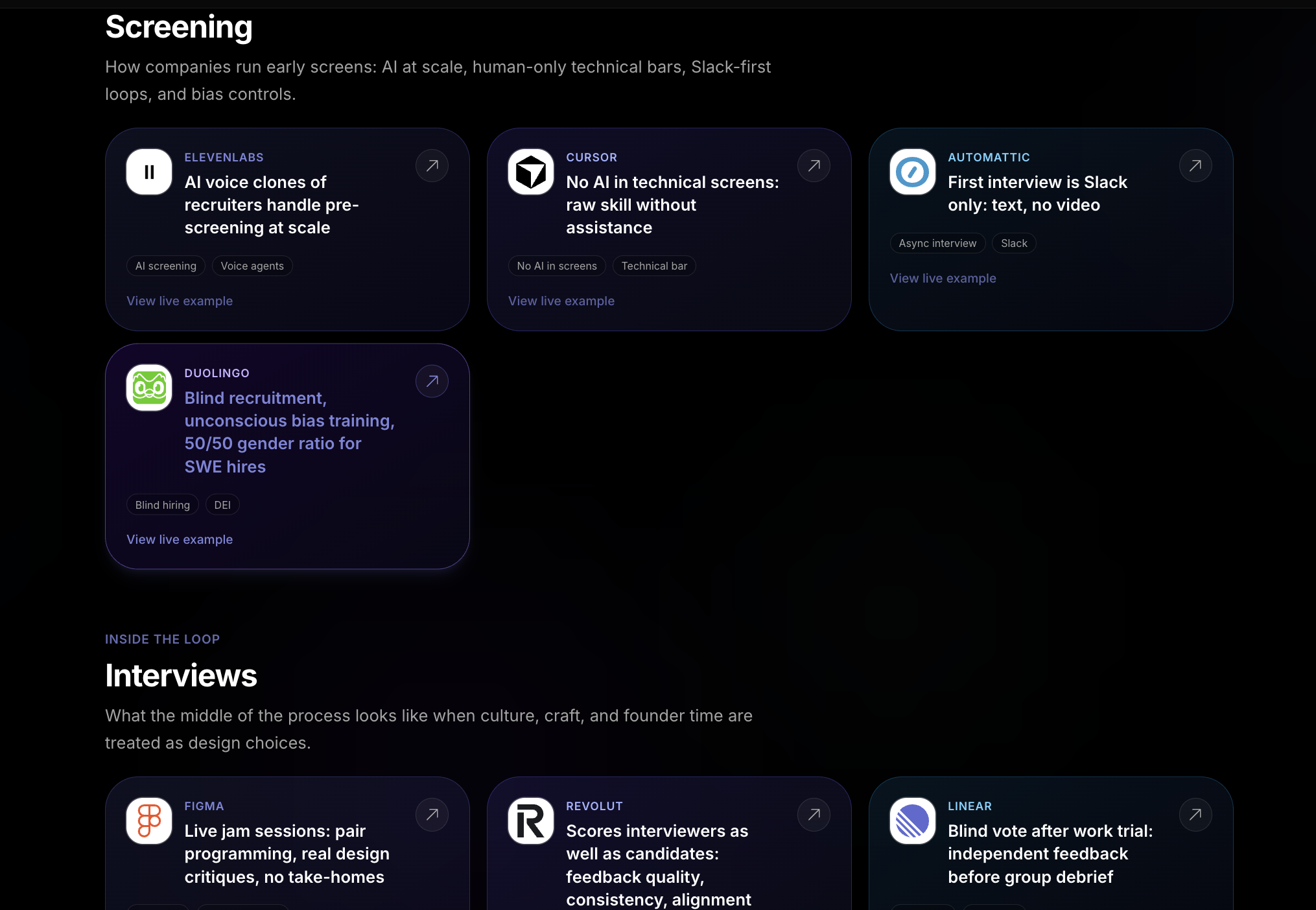Click the Automattic compass logo

[x=913, y=172]
